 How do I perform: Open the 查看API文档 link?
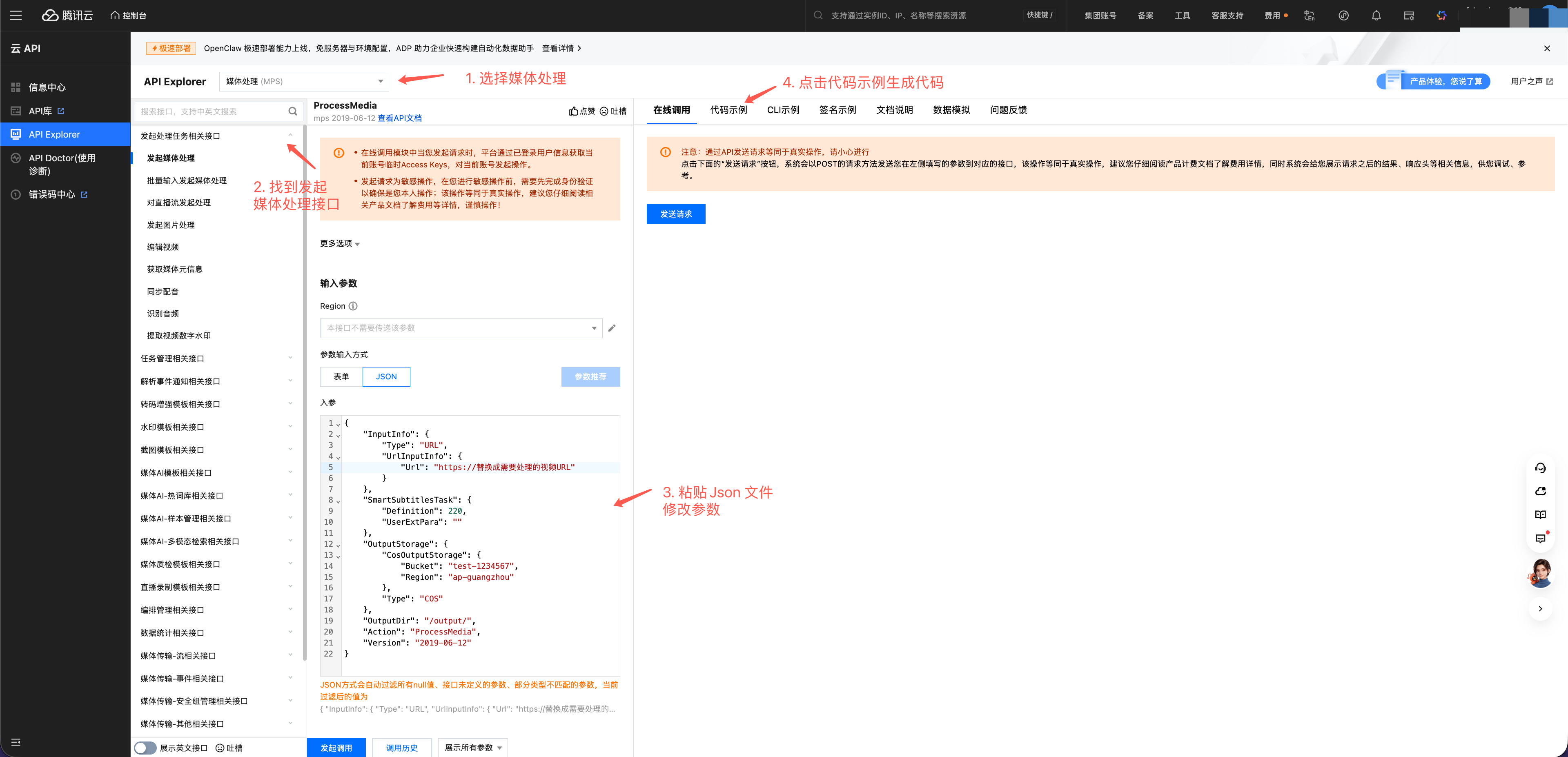click(400, 118)
